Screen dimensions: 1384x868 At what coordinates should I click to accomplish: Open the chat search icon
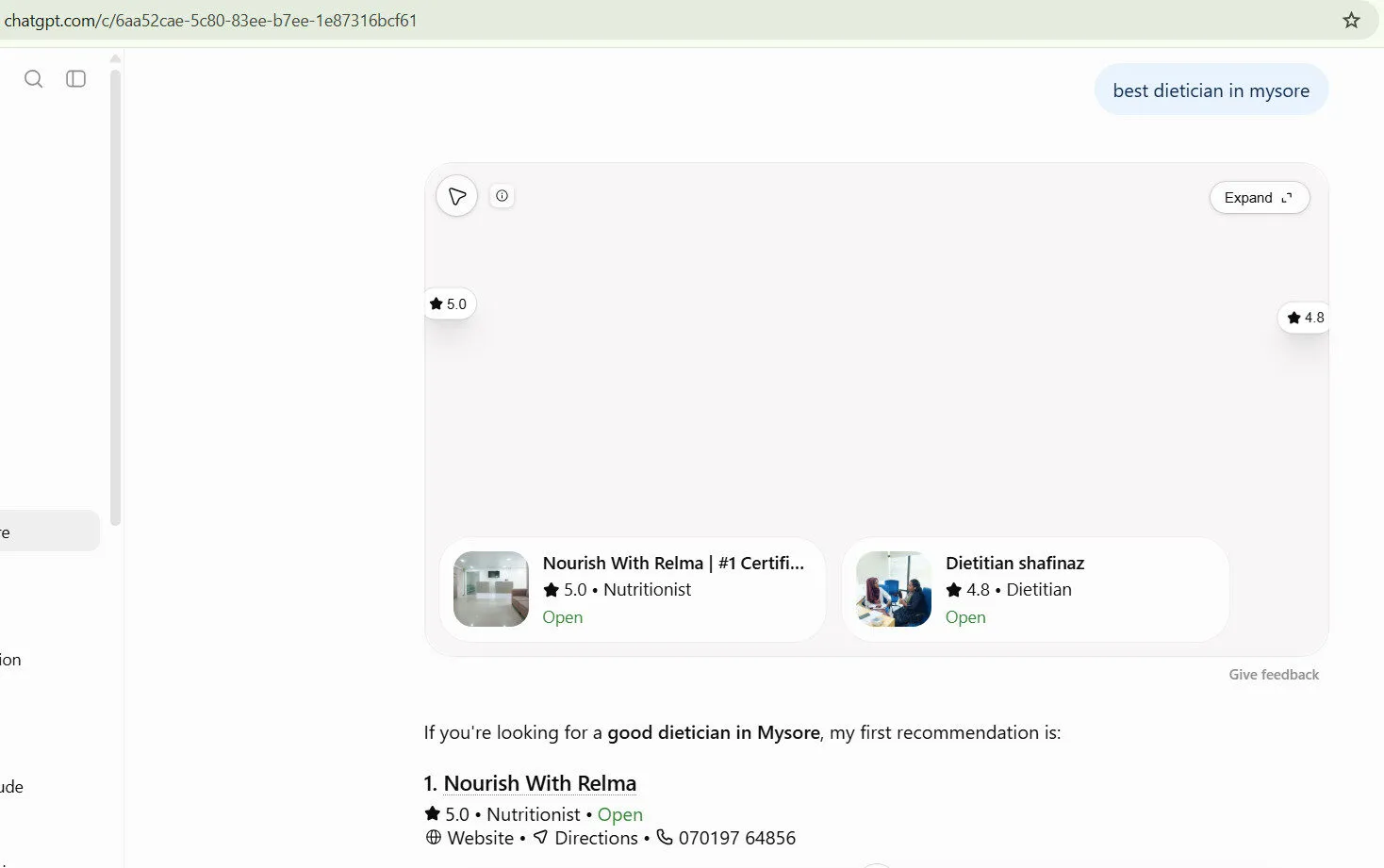(33, 79)
